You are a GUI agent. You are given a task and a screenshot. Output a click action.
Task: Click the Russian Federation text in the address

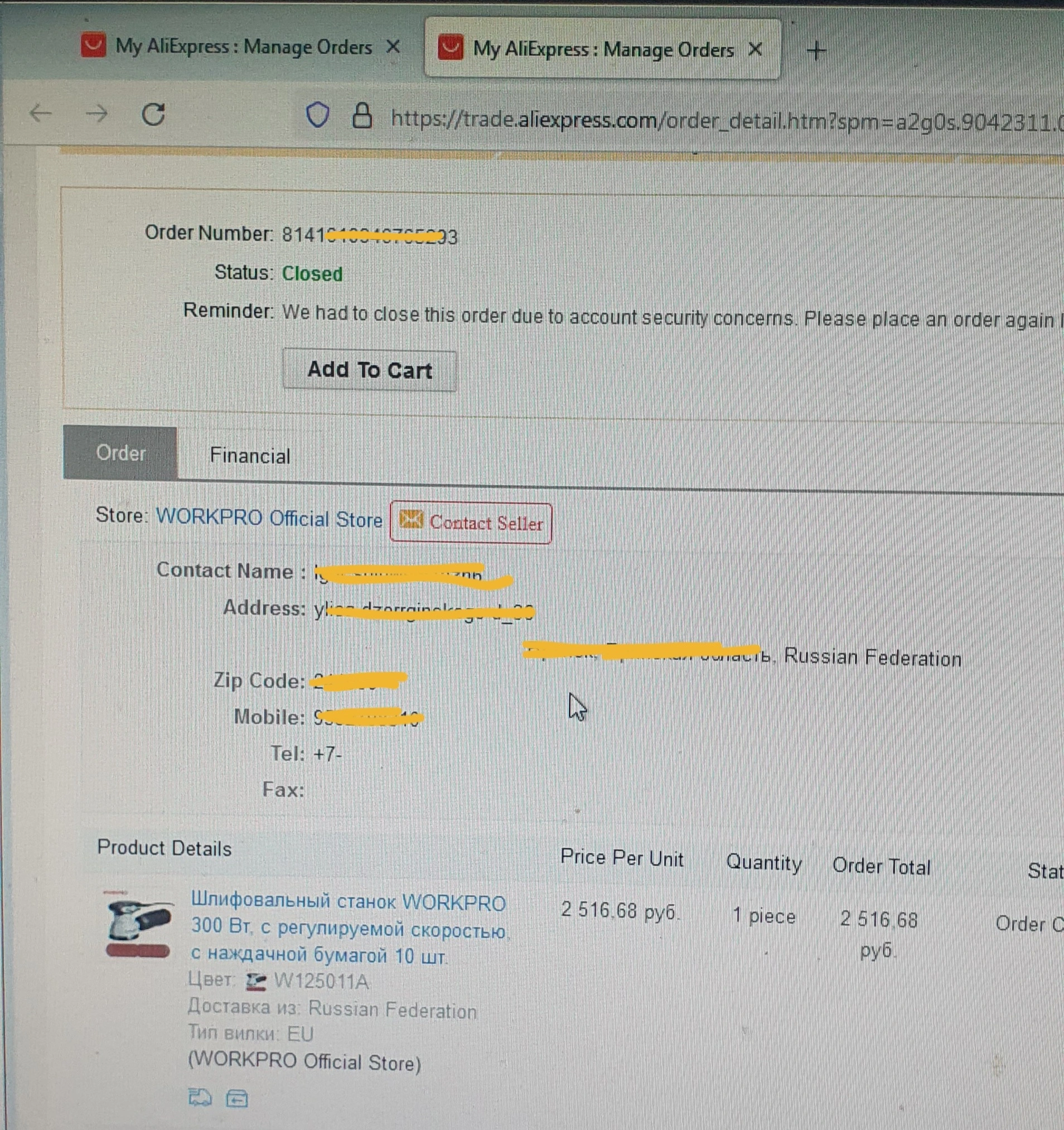873,658
